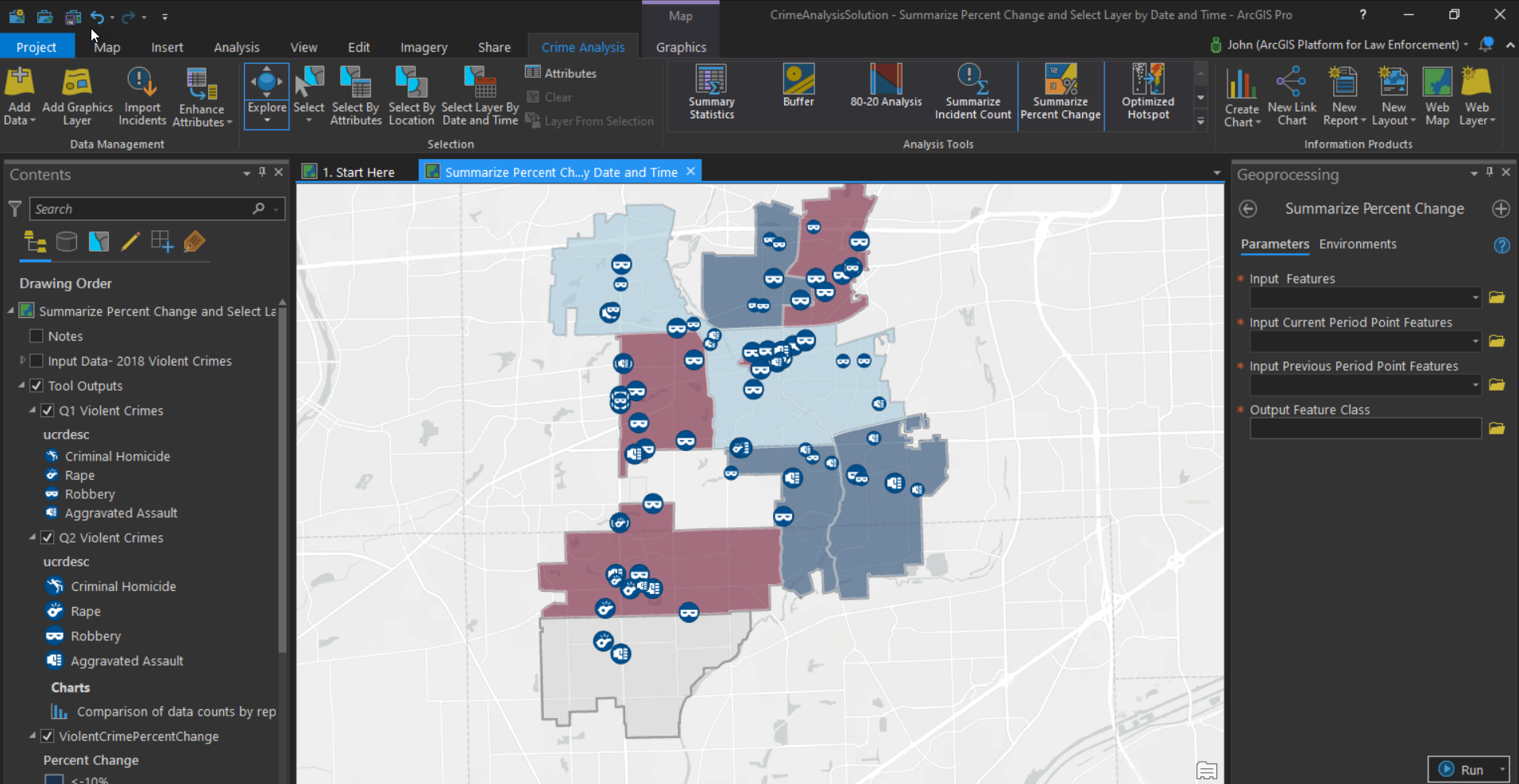Collapse the ViolentCrimePercentChange layer
Viewport: 1519px width, 784px height.
(x=33, y=736)
